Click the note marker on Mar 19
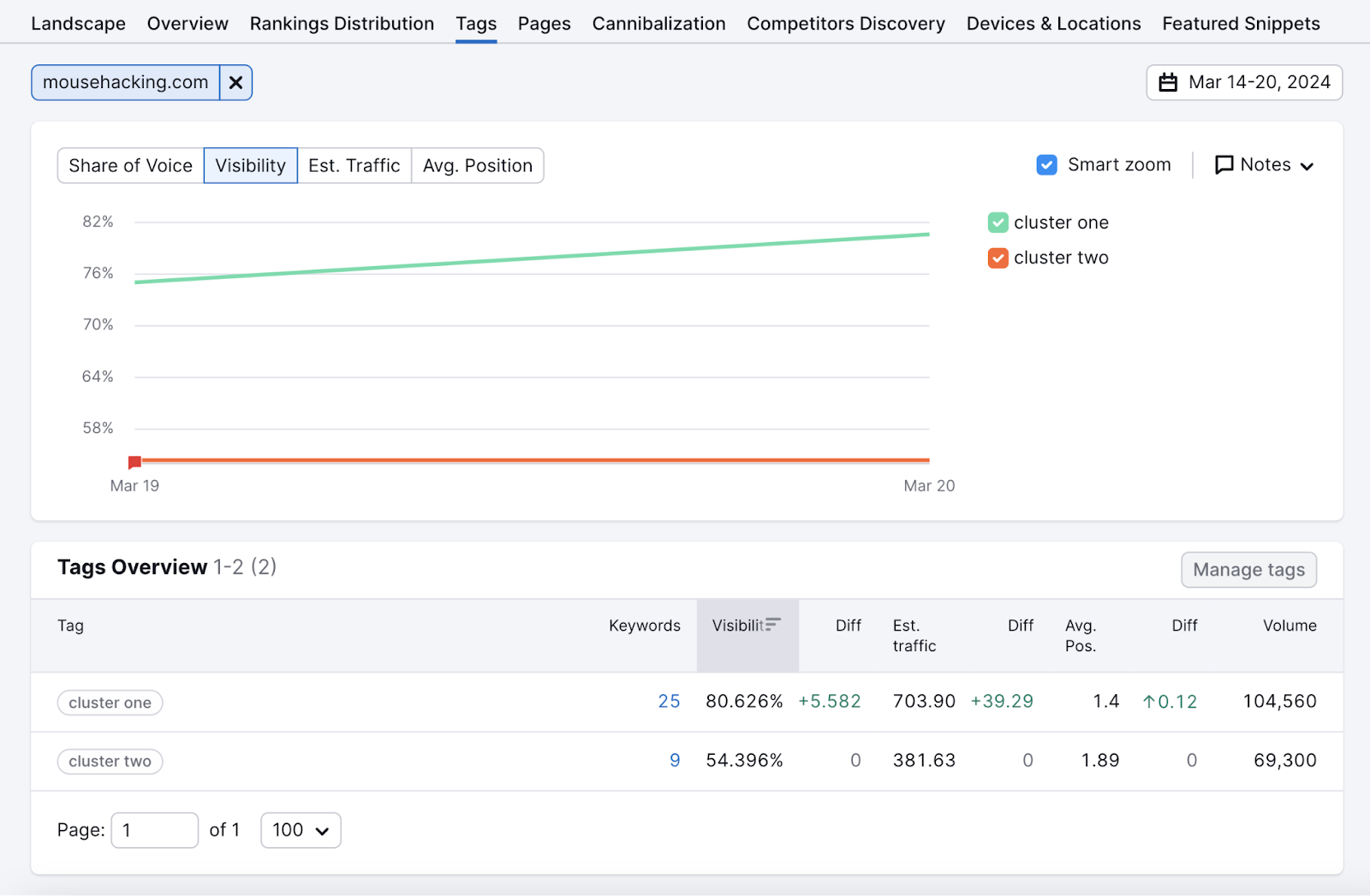This screenshot has height=896, width=1370. (x=134, y=461)
